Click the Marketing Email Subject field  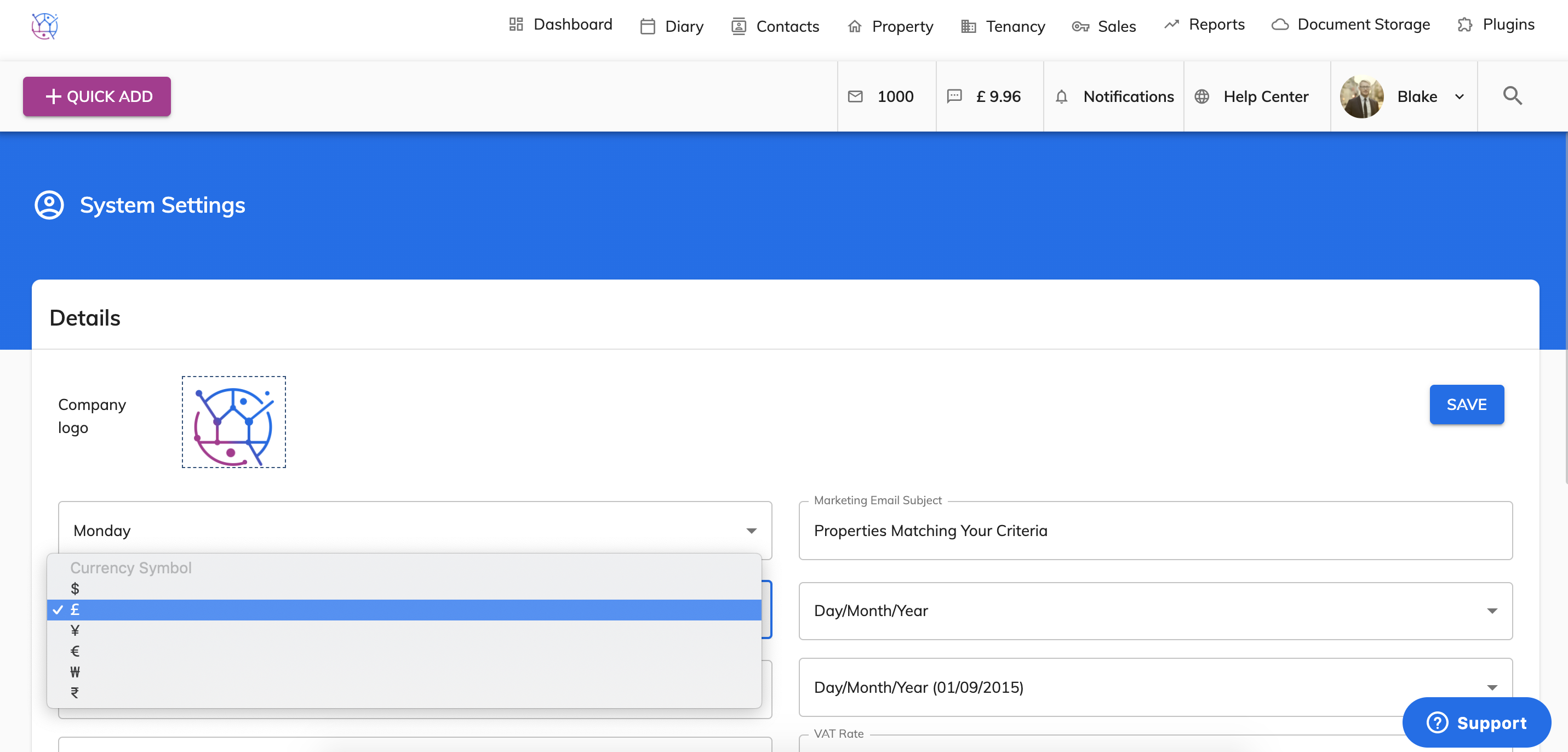(x=1155, y=531)
